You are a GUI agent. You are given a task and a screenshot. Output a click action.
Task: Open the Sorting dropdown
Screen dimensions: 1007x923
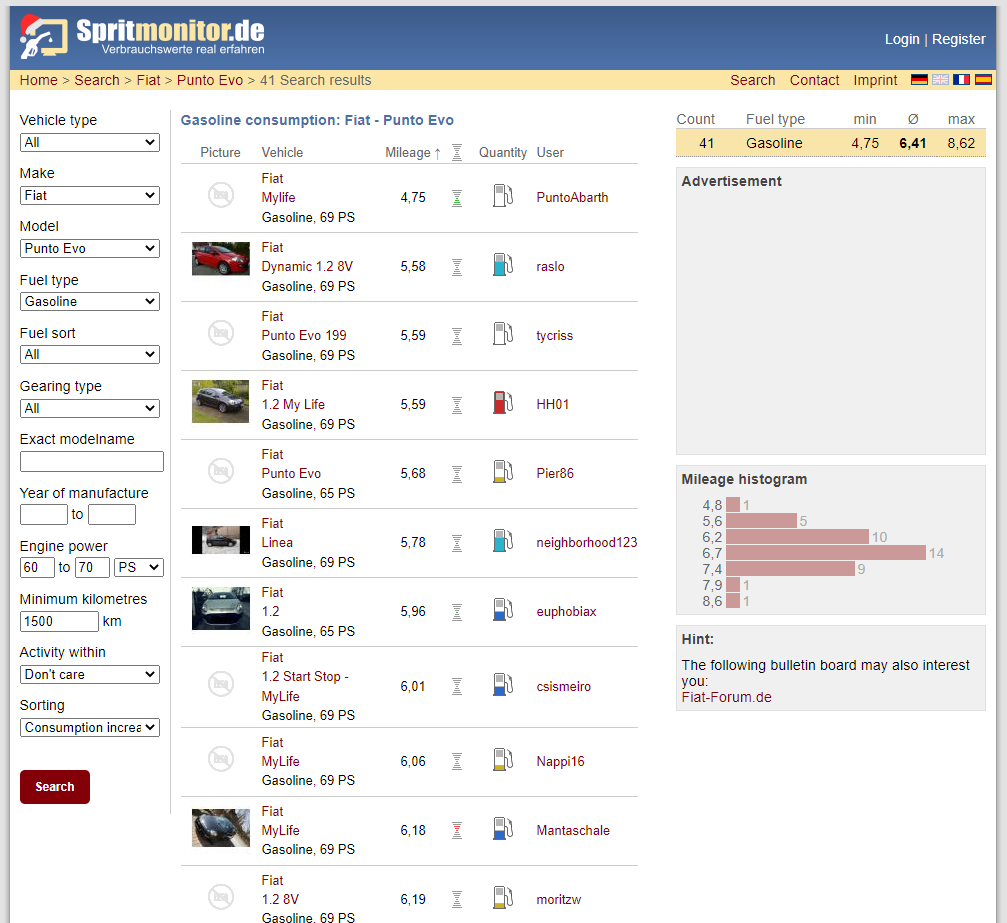90,728
